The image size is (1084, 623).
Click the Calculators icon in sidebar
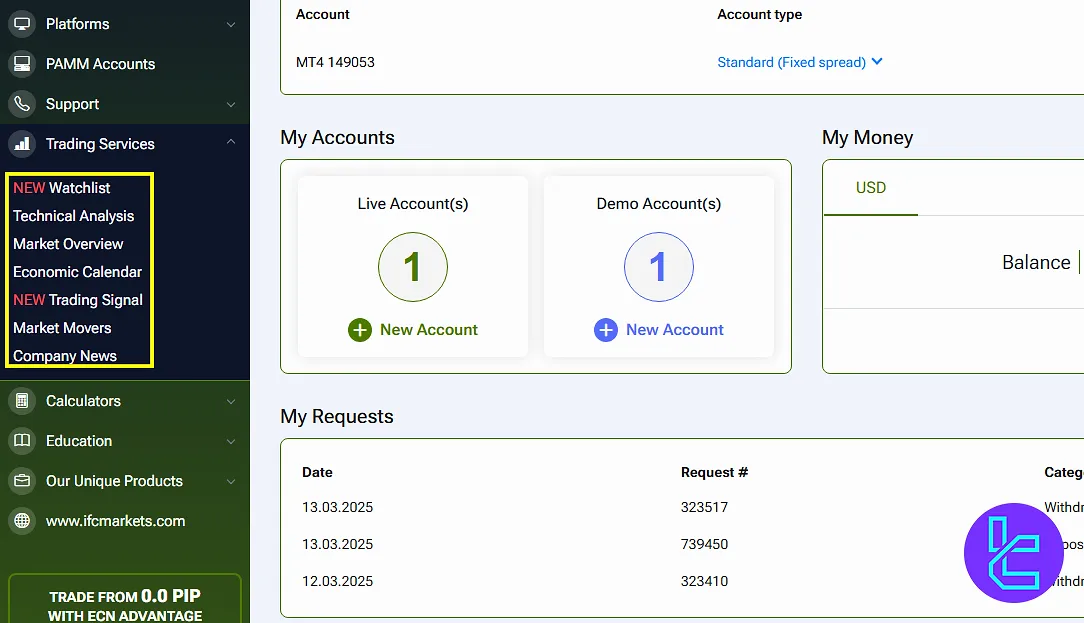click(21, 401)
